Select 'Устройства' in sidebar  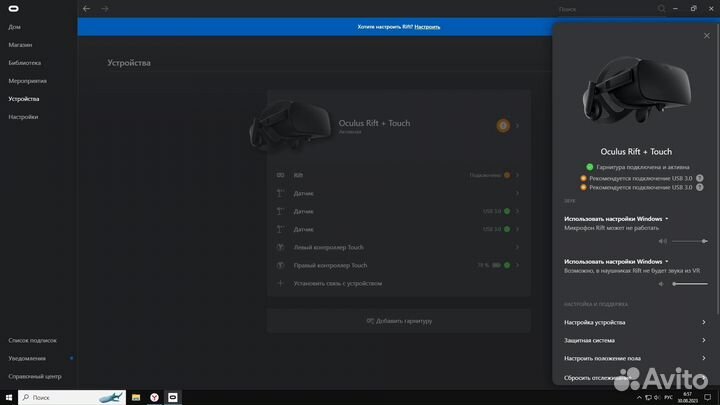tap(24, 99)
